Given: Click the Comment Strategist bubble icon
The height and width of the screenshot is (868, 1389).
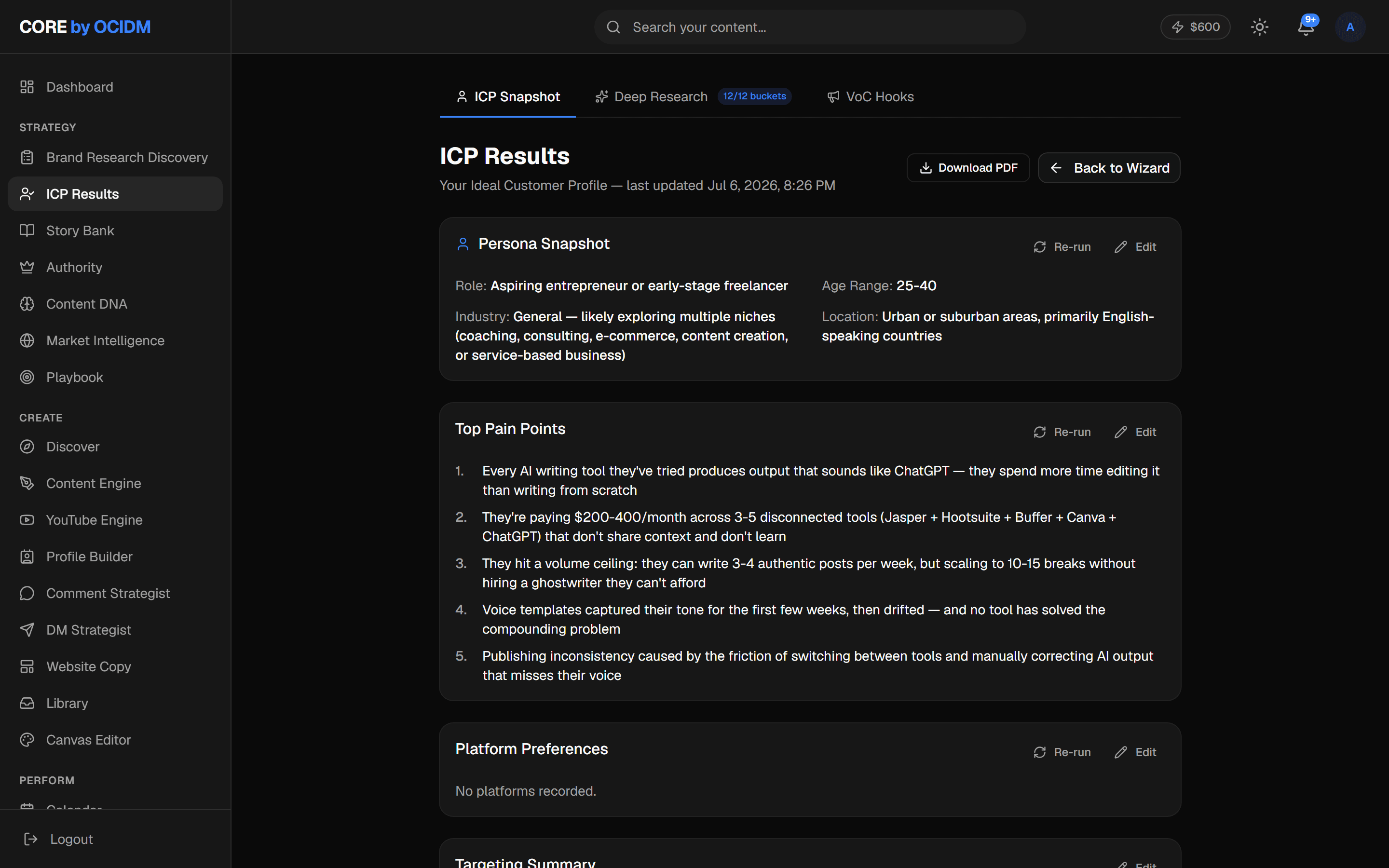Looking at the screenshot, I should point(27,593).
